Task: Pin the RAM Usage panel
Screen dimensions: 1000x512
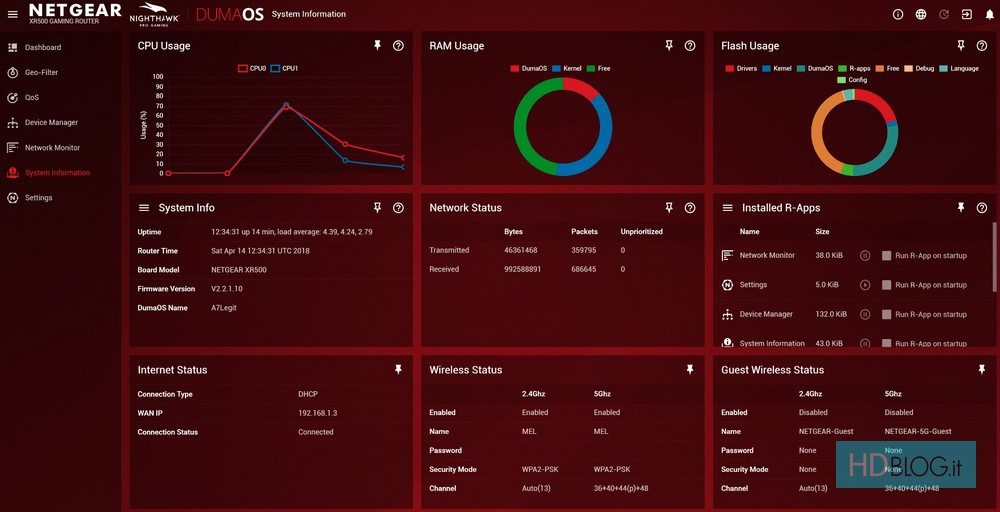Action: tap(669, 45)
